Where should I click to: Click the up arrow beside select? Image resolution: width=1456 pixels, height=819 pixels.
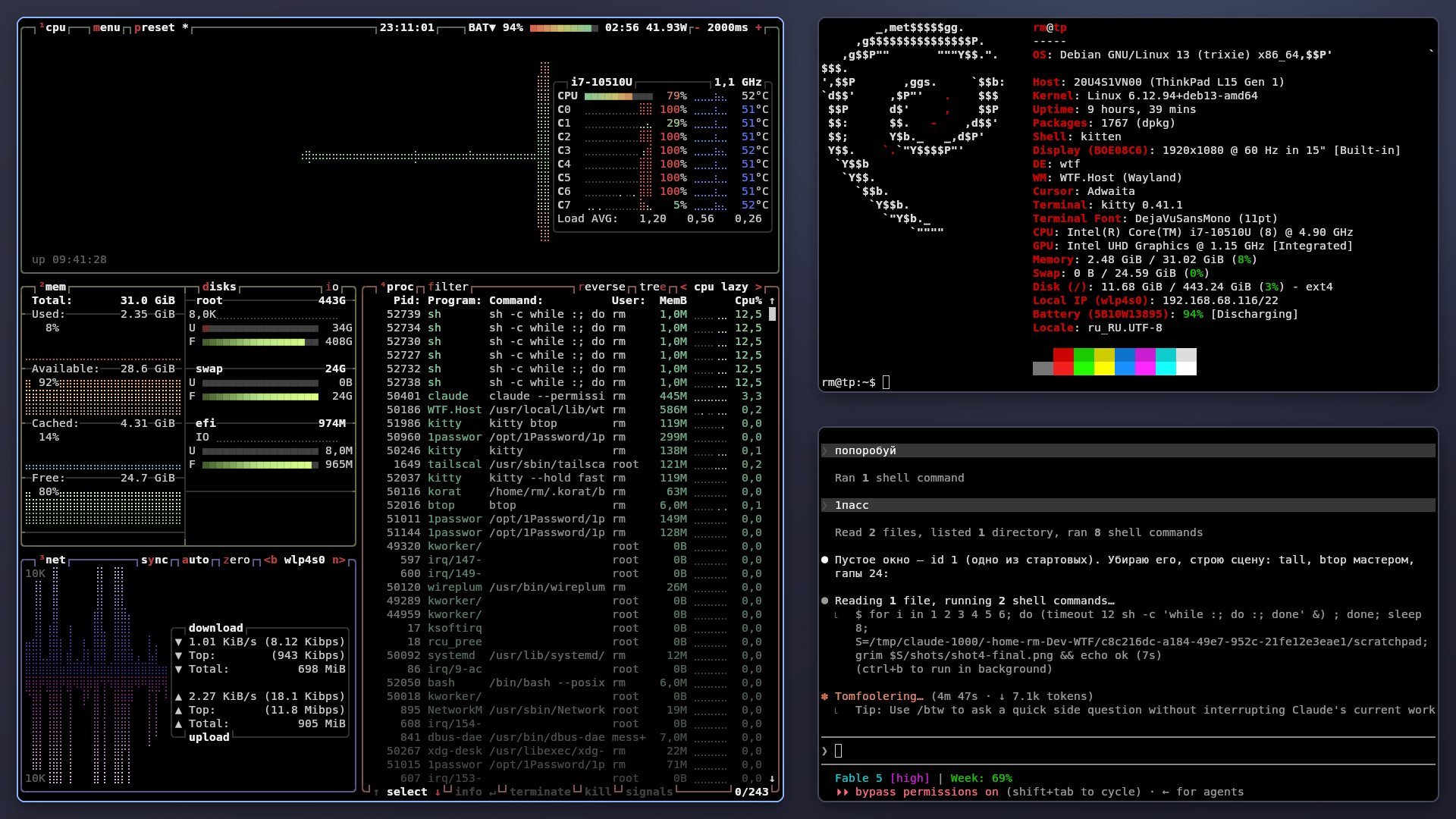376,792
